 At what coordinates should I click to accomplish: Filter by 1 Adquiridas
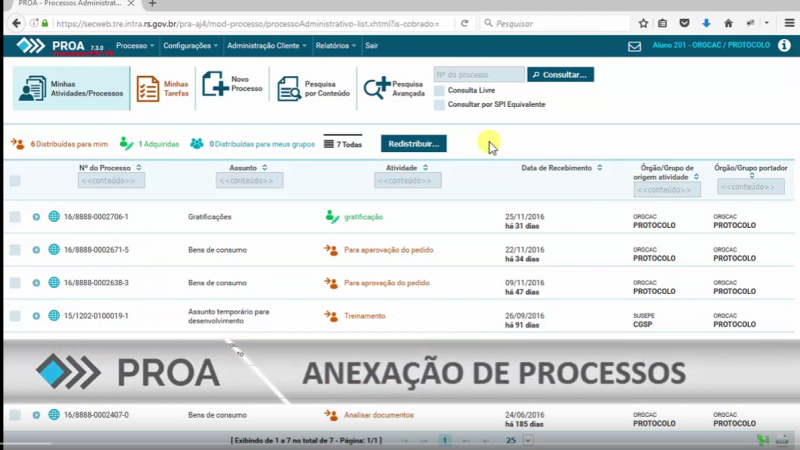149,144
